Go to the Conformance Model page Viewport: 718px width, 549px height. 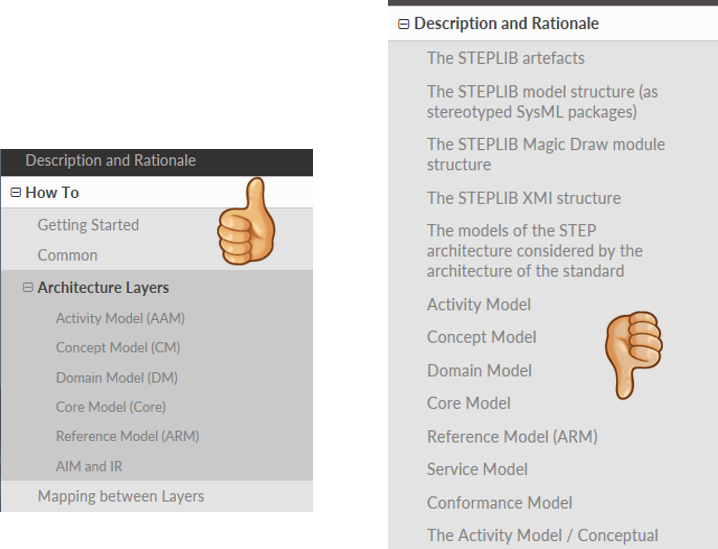[x=499, y=503]
